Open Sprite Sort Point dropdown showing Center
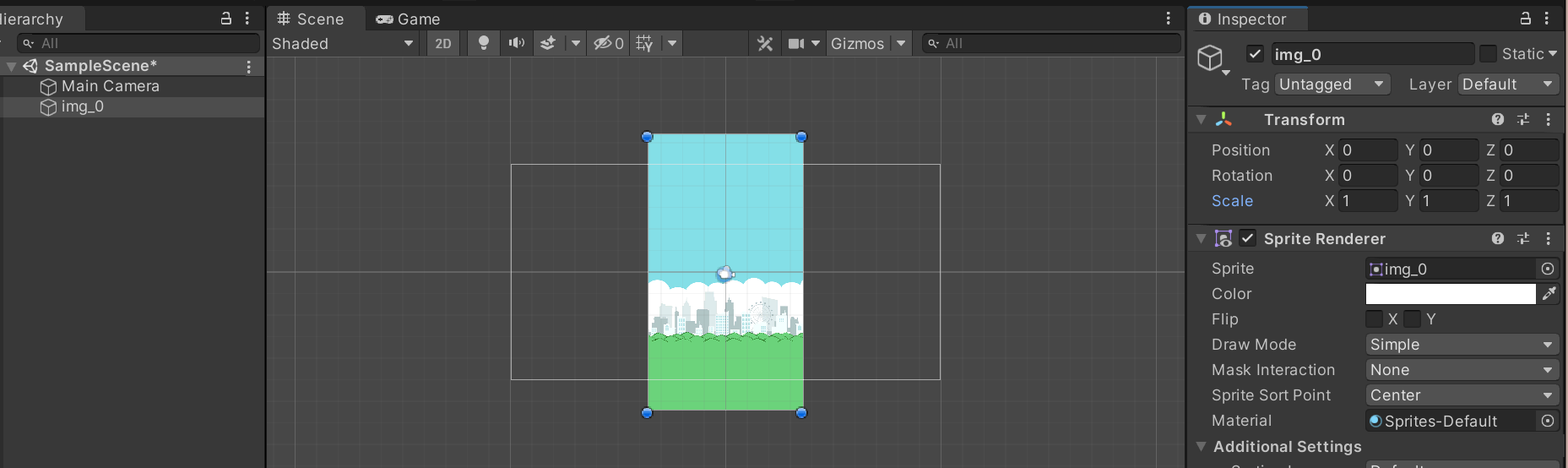Screen dimensions: 1568x468 (1462, 395)
